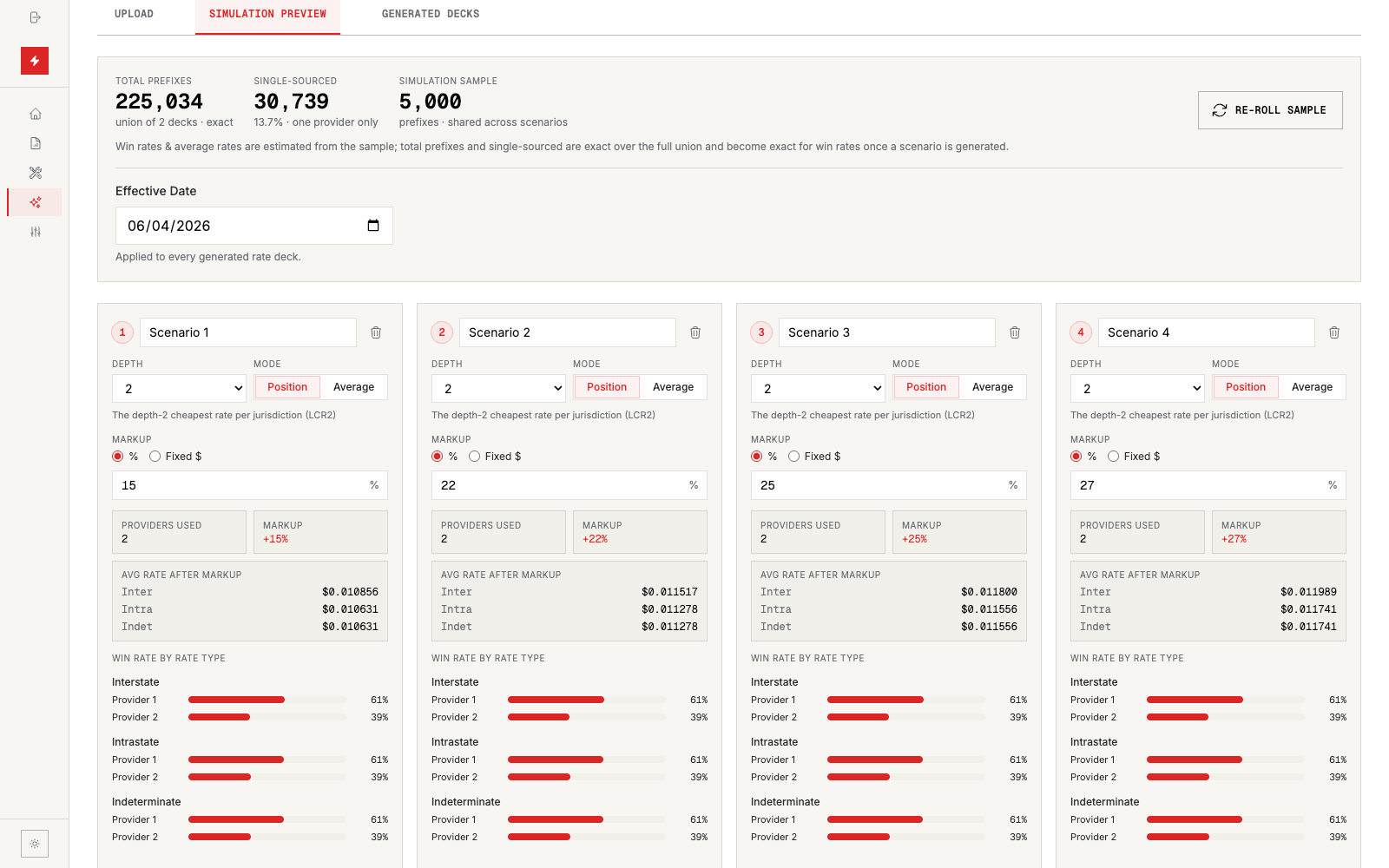Open the Depth dropdown in Scenario 4
The image size is (1389, 868).
1137,388
